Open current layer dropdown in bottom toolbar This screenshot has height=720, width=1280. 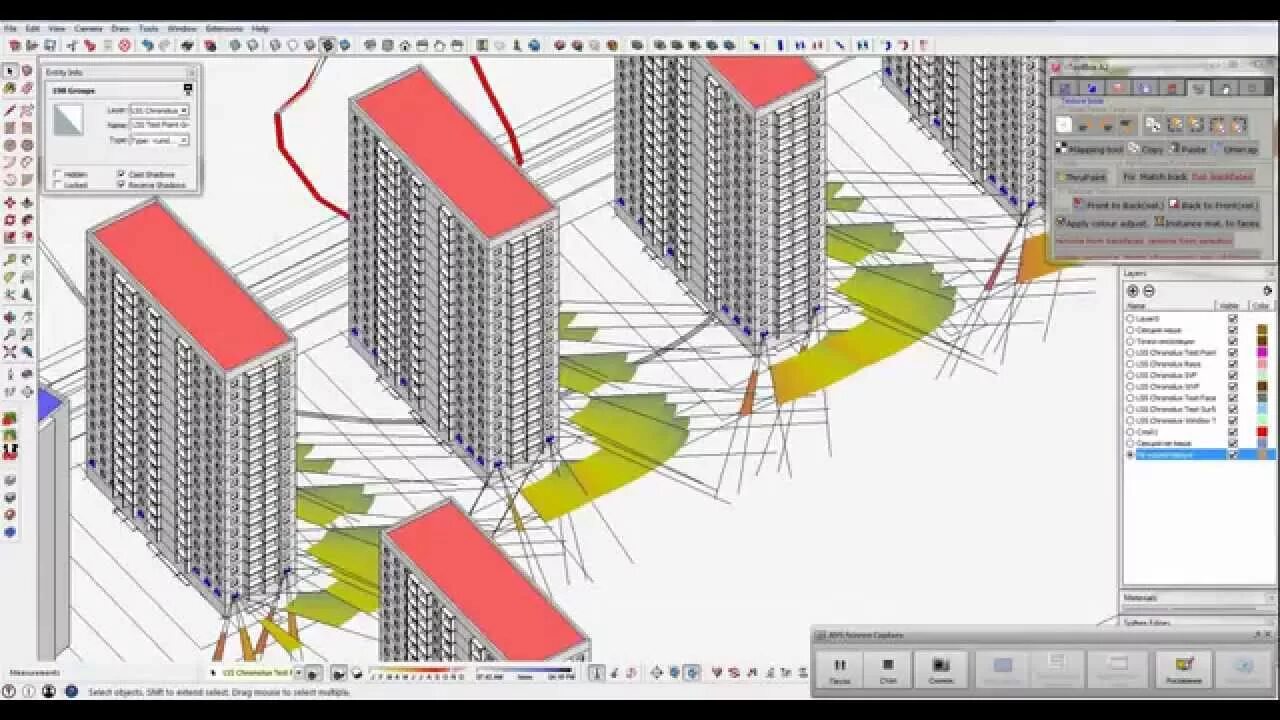tap(298, 673)
